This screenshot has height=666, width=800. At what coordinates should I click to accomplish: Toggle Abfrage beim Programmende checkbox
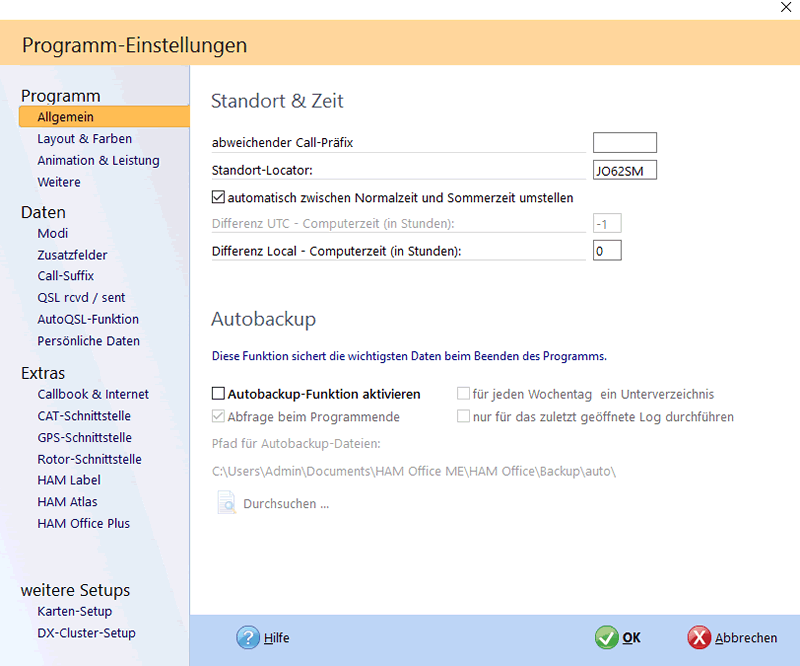click(218, 416)
